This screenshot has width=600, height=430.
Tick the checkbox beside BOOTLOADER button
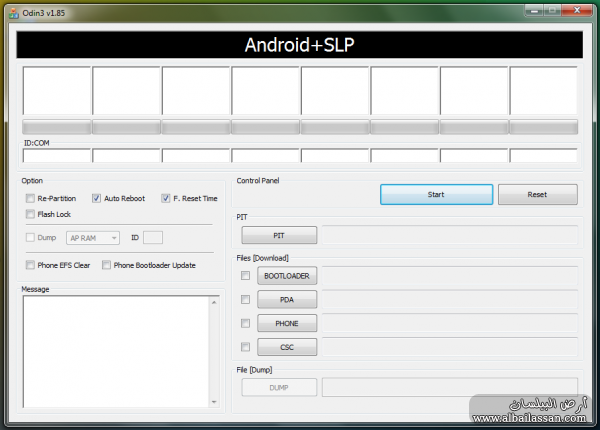pos(245,275)
